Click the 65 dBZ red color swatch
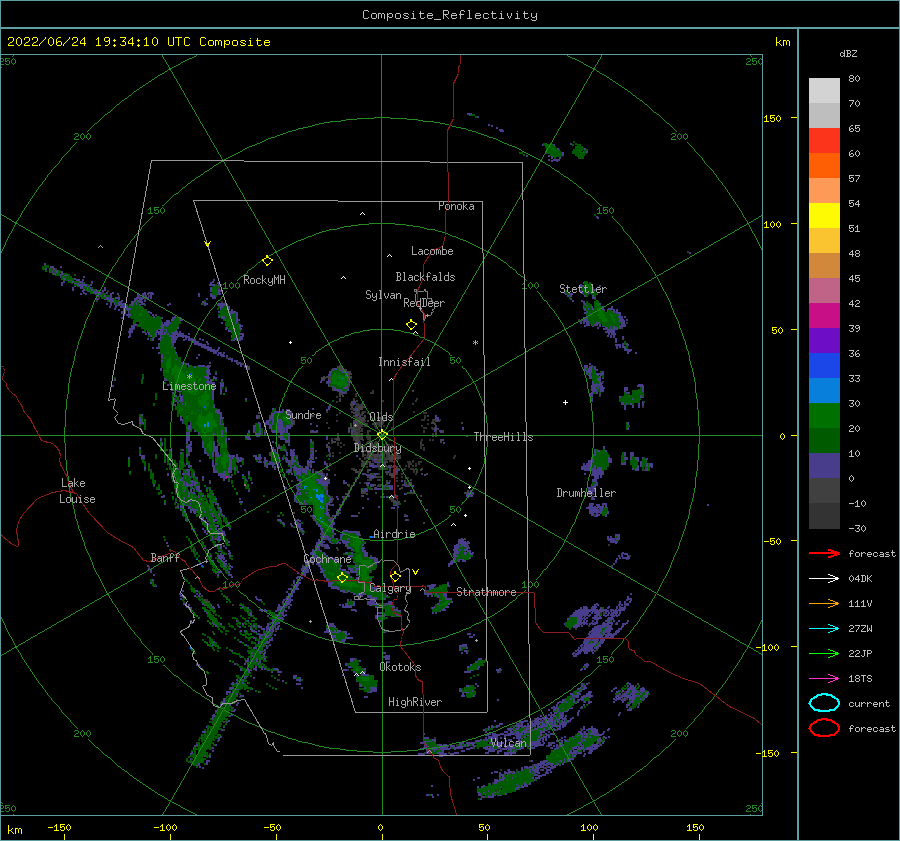Viewport: 900px width, 841px height. [824, 140]
